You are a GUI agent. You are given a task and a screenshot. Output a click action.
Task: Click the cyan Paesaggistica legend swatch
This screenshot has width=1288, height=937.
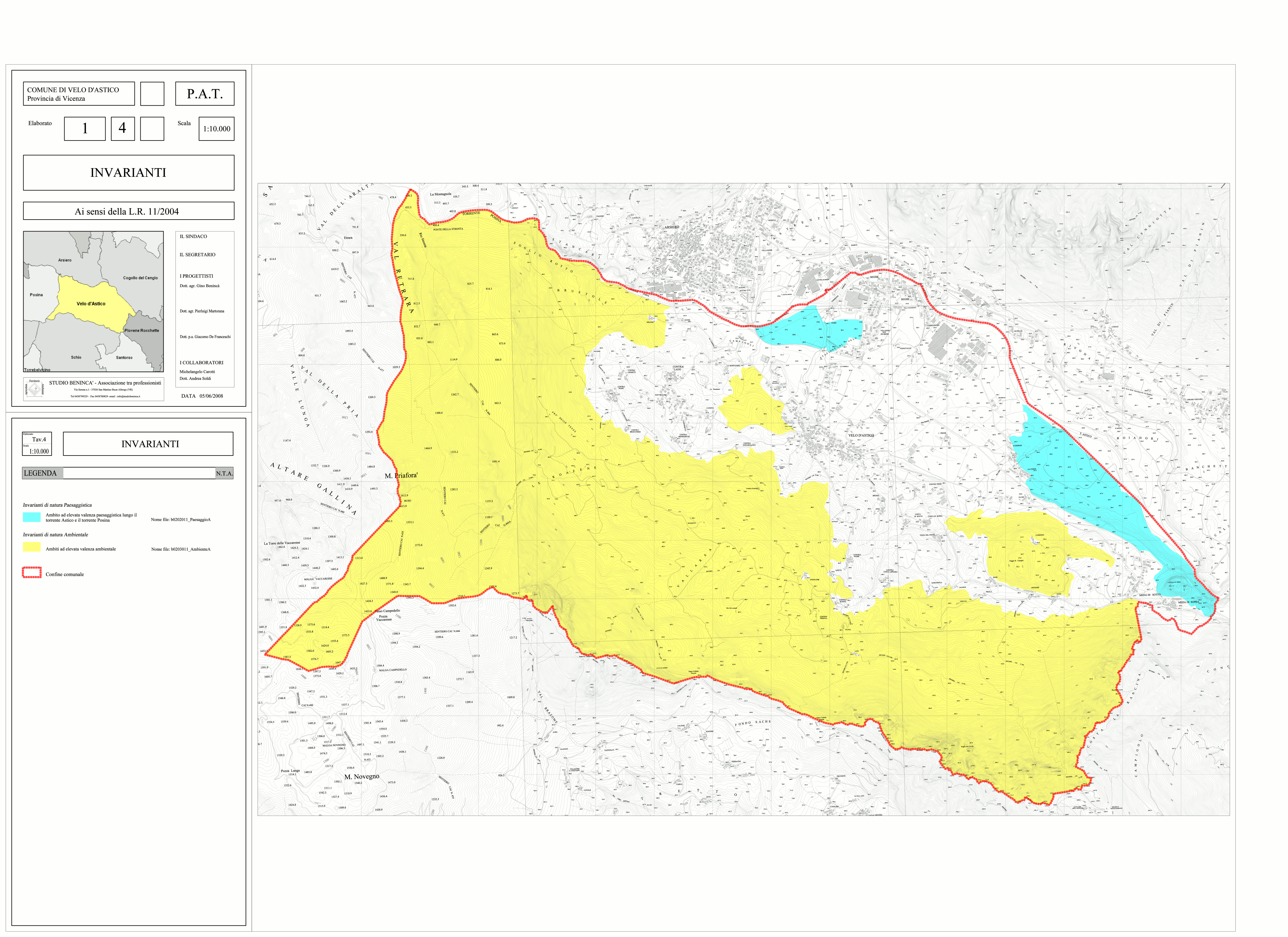(32, 517)
